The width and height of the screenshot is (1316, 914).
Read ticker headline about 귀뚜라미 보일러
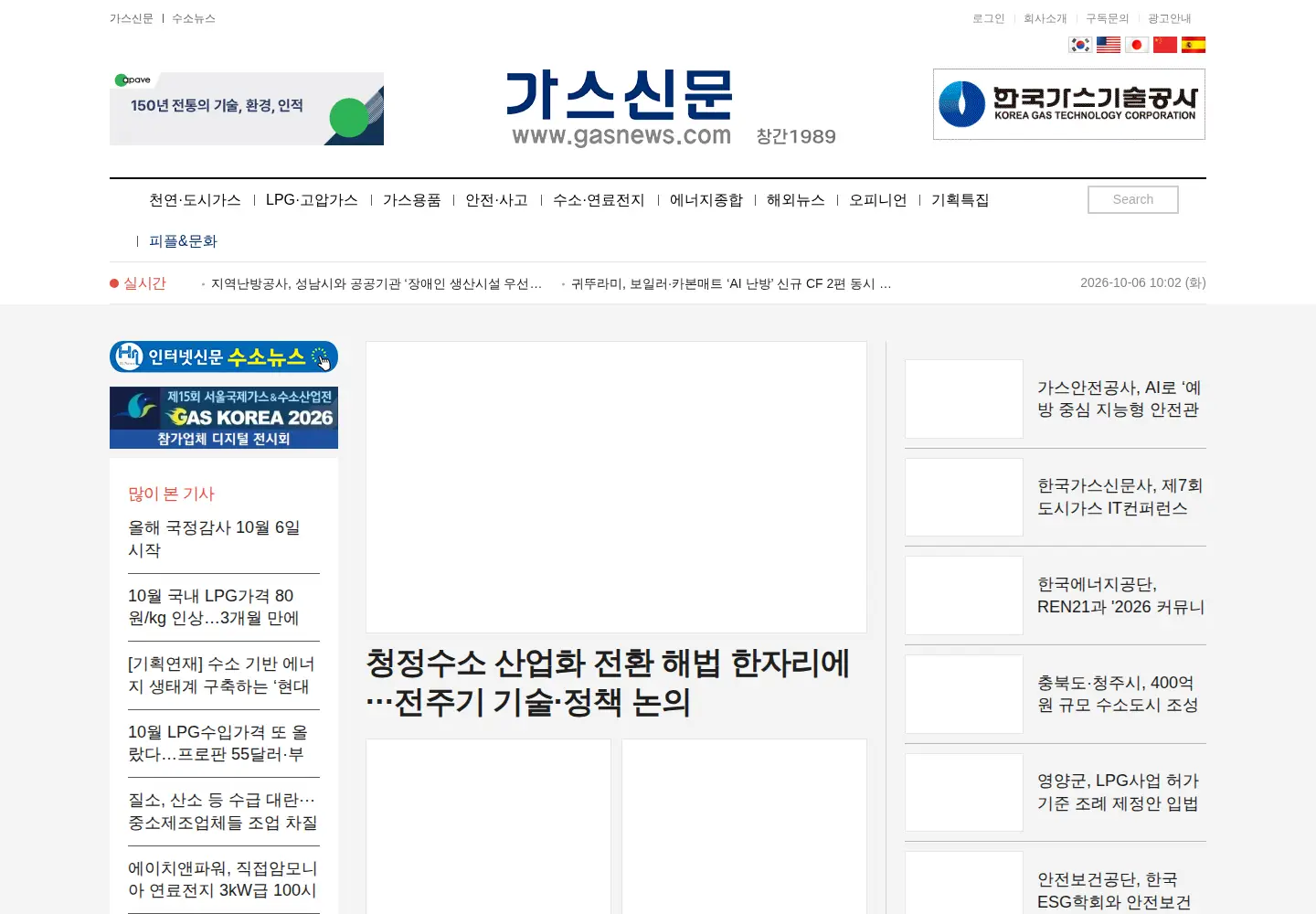pos(731,284)
